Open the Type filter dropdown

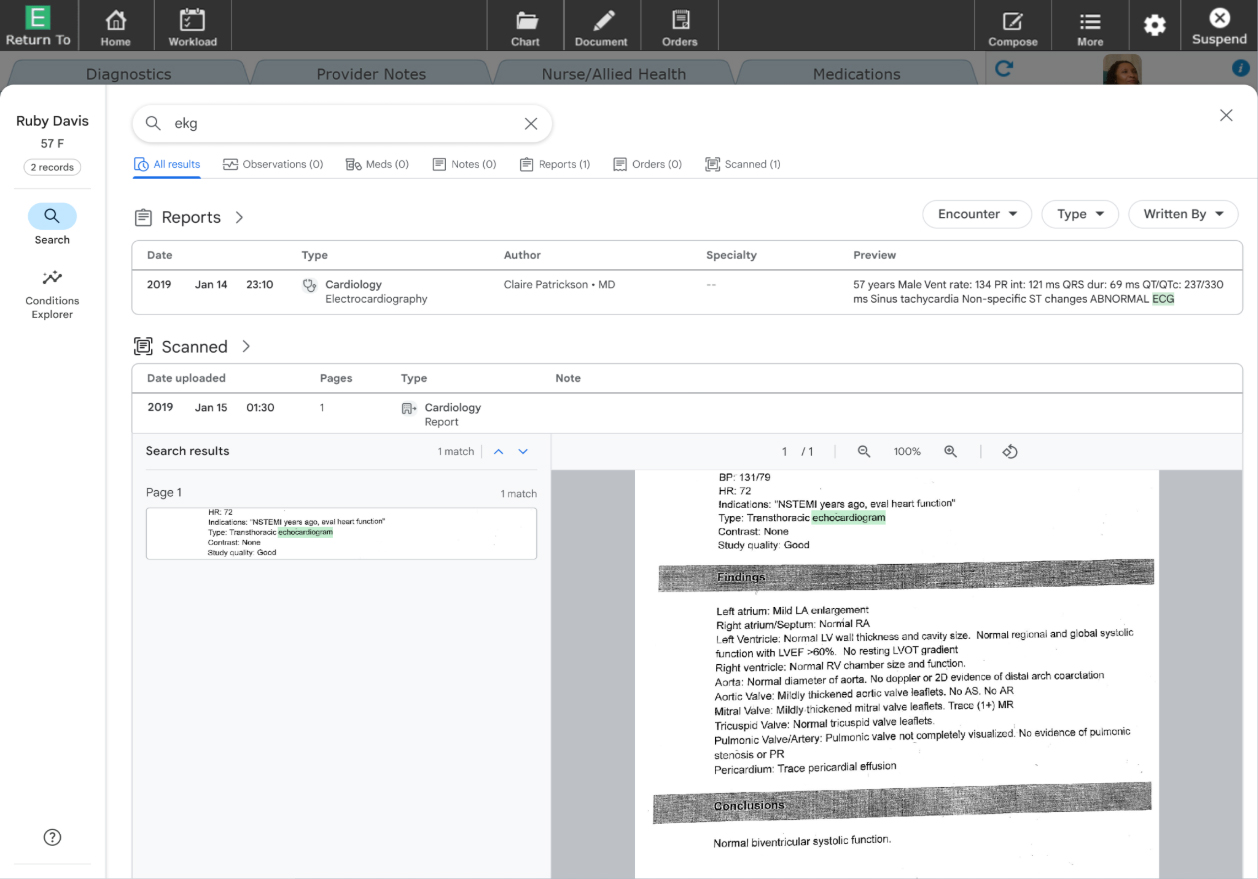[x=1080, y=214]
